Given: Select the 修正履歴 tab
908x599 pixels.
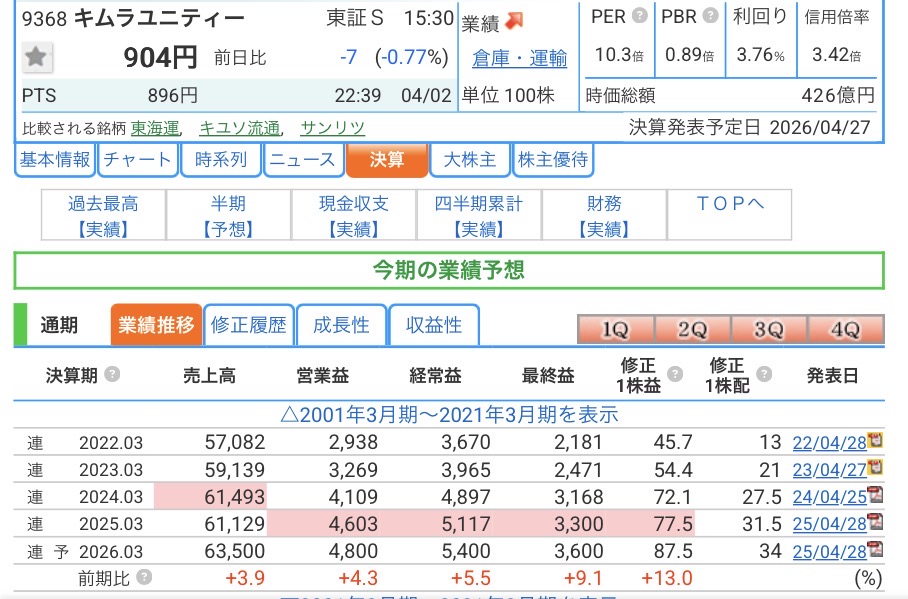Looking at the screenshot, I should (248, 325).
